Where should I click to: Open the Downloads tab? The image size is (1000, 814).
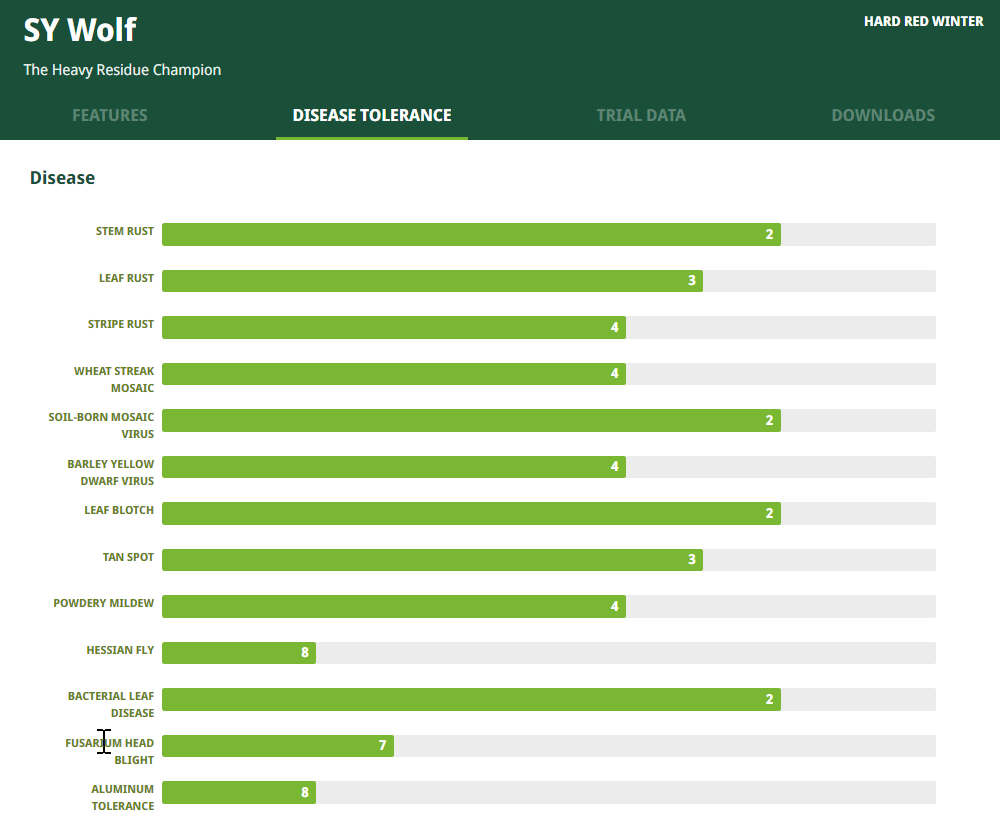tap(883, 115)
